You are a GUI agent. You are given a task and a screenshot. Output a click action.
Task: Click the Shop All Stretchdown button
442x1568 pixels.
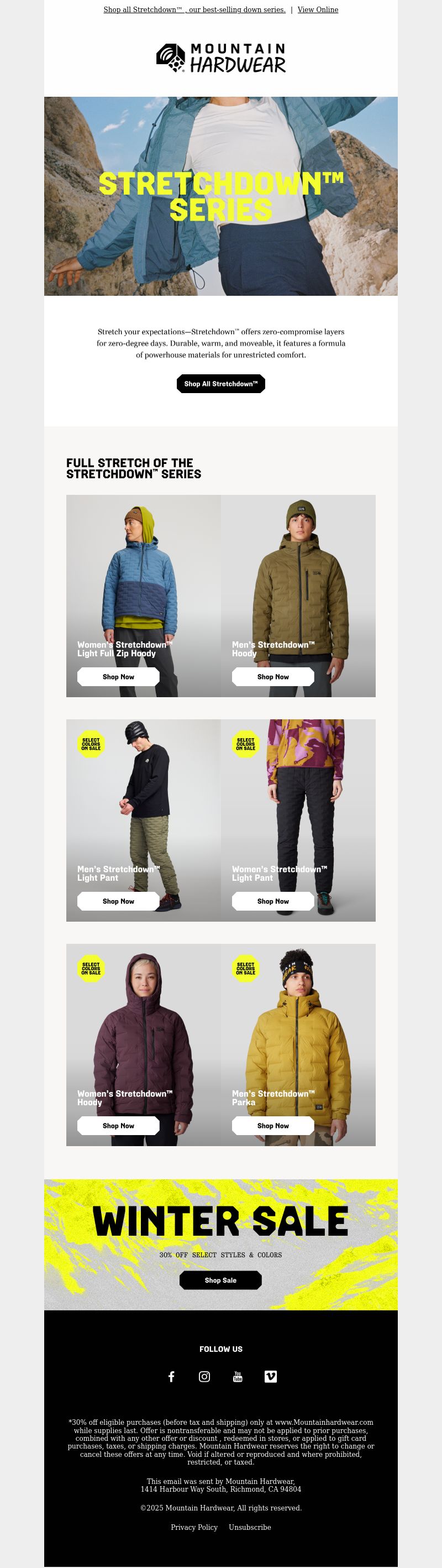tap(220, 384)
